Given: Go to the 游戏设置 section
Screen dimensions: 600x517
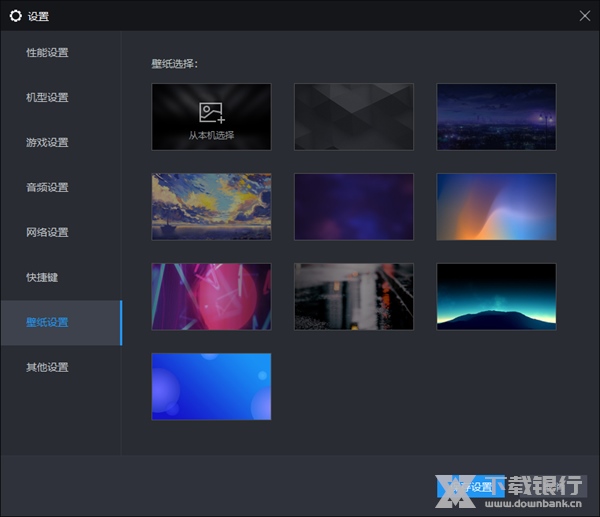Looking at the screenshot, I should pos(48,142).
